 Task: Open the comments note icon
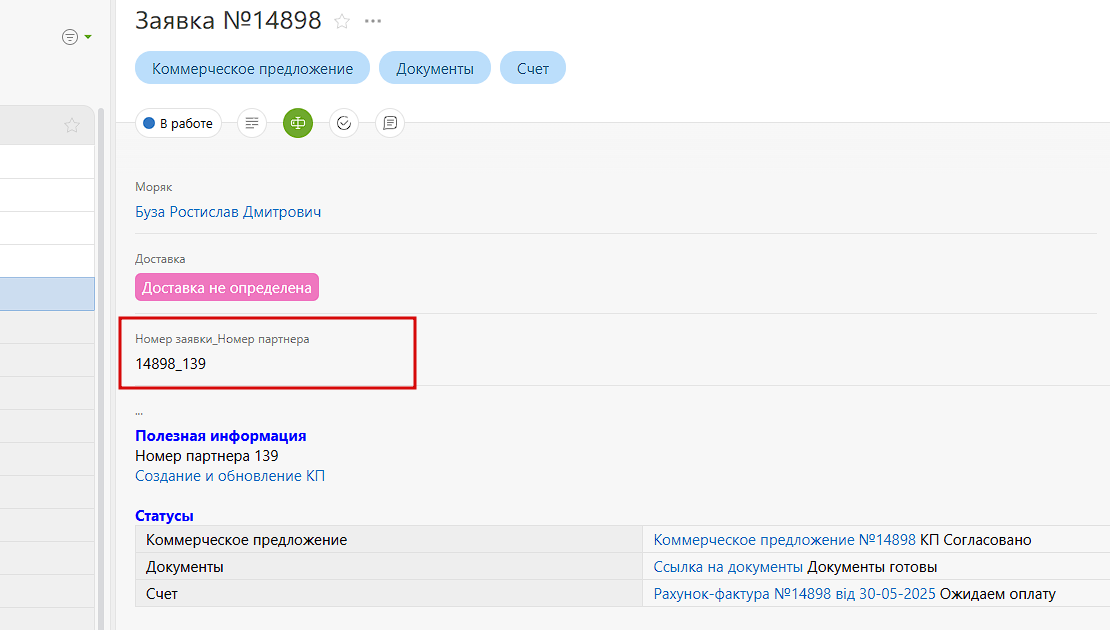point(390,123)
